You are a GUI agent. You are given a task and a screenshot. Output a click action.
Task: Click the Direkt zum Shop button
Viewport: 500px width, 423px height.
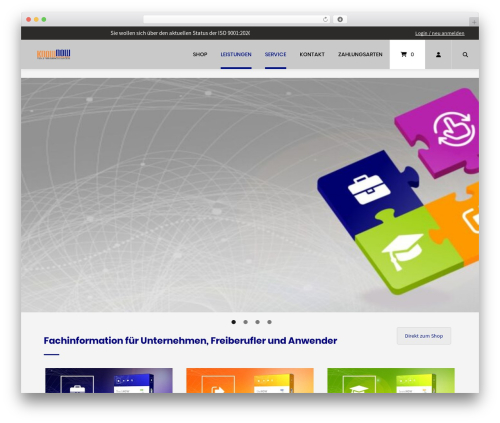tap(424, 336)
